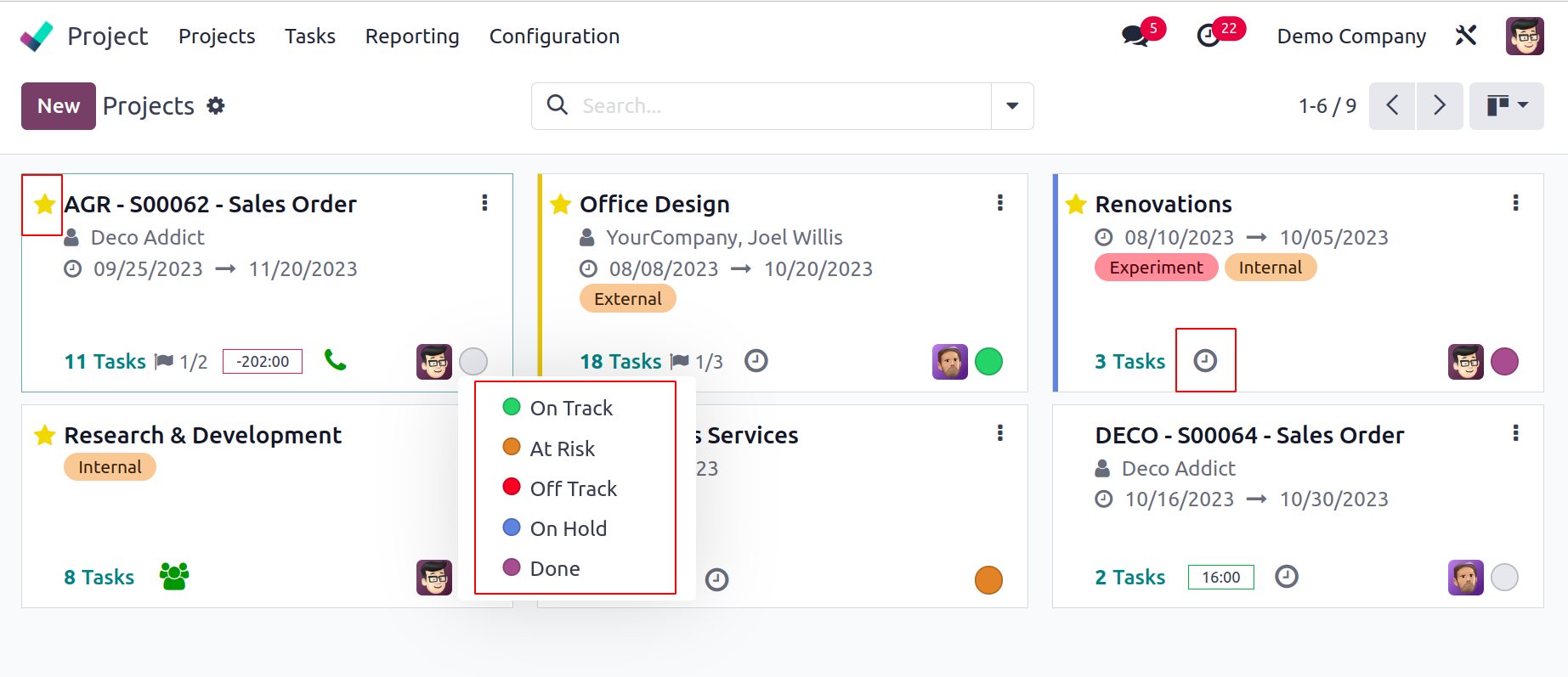Open the debug tools wrench icon
The height and width of the screenshot is (677, 1568).
[x=1466, y=36]
